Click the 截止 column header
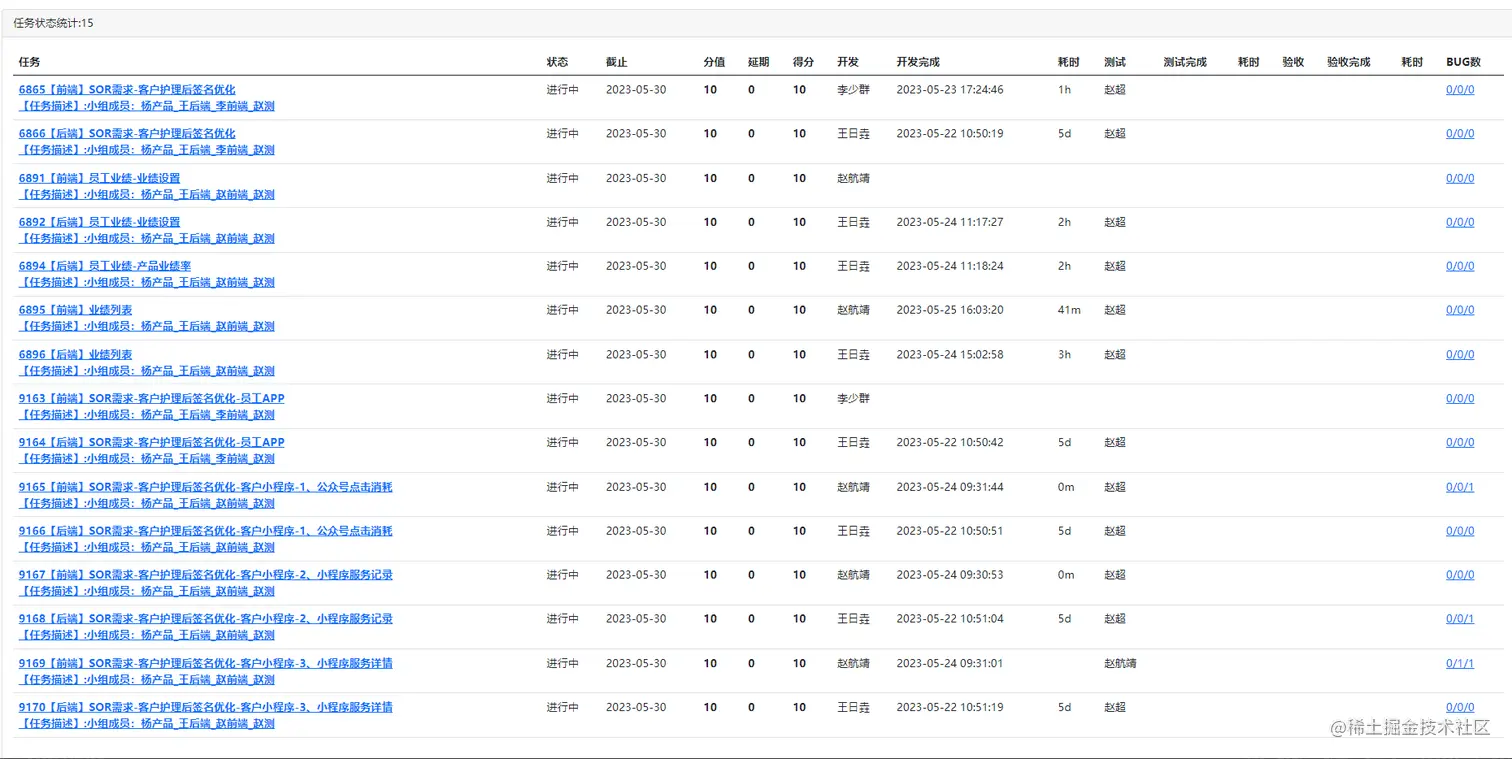The width and height of the screenshot is (1512, 759). (x=616, y=62)
